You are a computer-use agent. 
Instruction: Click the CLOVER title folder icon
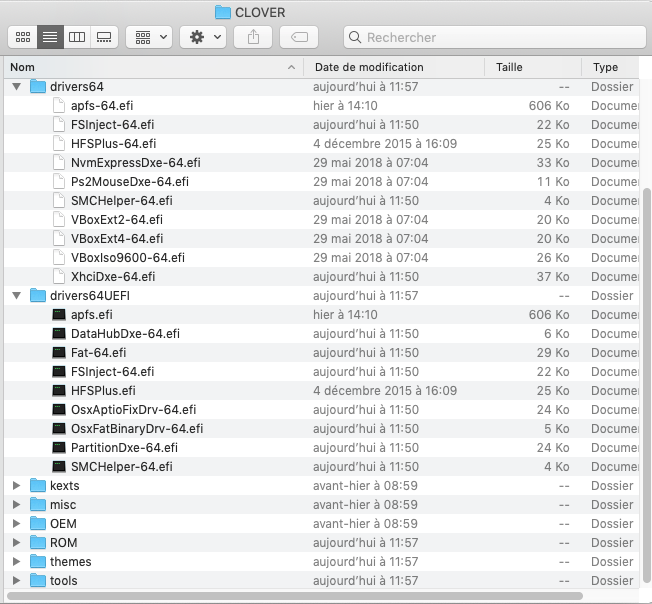[223, 12]
